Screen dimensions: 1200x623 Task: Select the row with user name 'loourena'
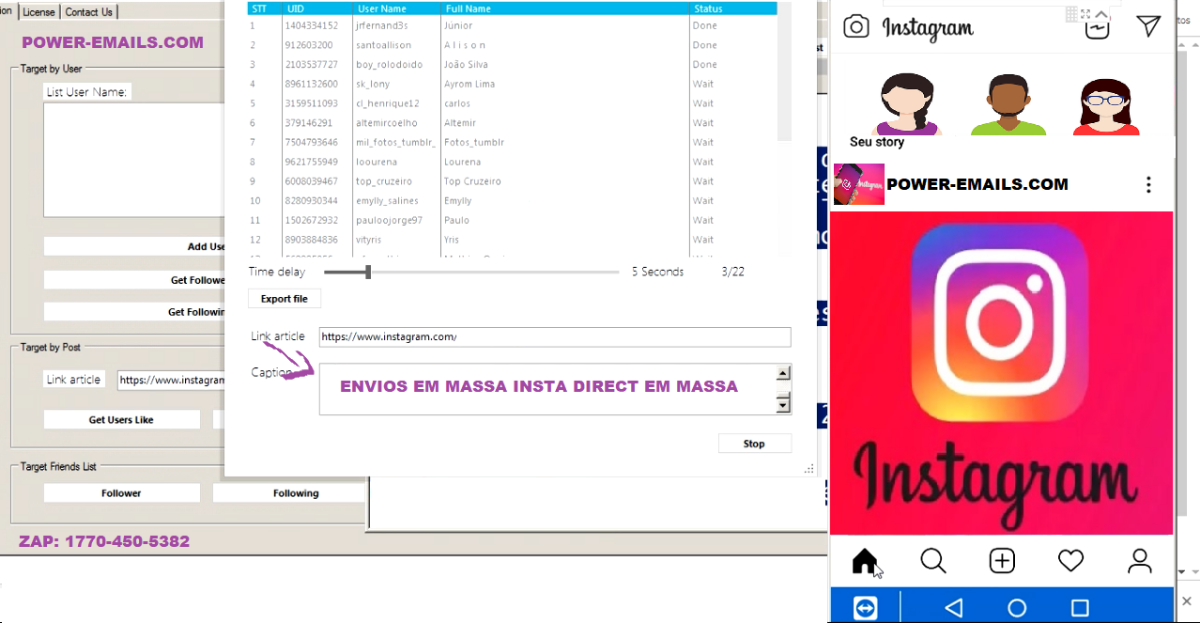tap(513, 162)
